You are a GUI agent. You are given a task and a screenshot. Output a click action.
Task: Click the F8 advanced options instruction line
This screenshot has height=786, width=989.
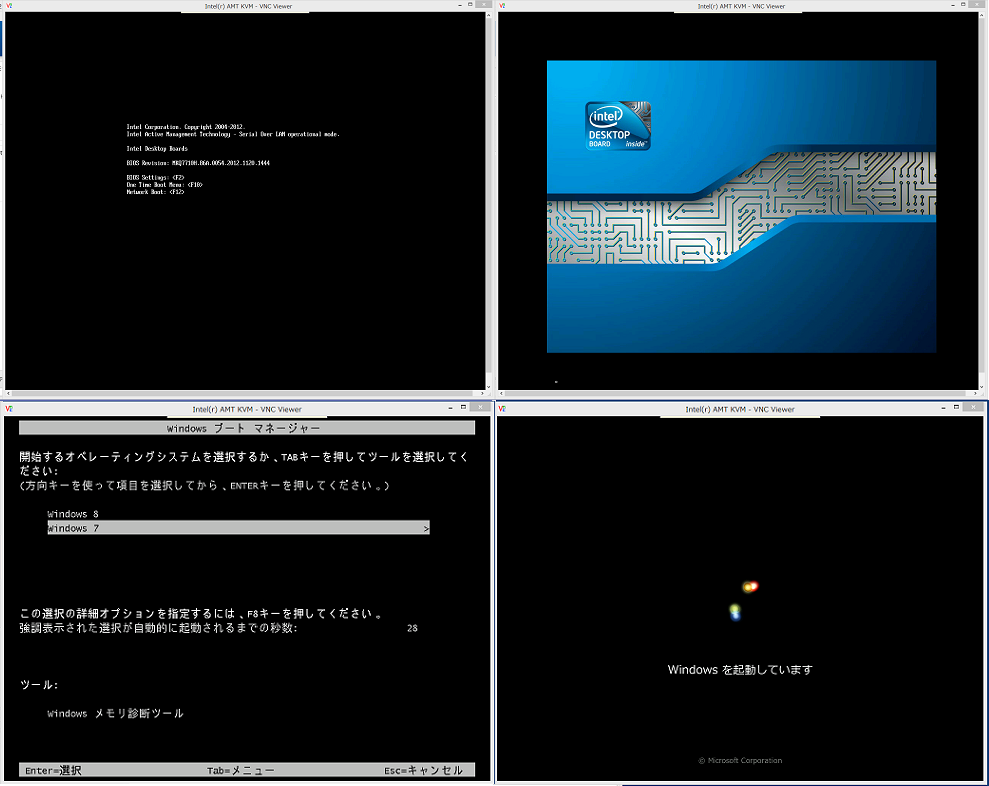click(201, 614)
